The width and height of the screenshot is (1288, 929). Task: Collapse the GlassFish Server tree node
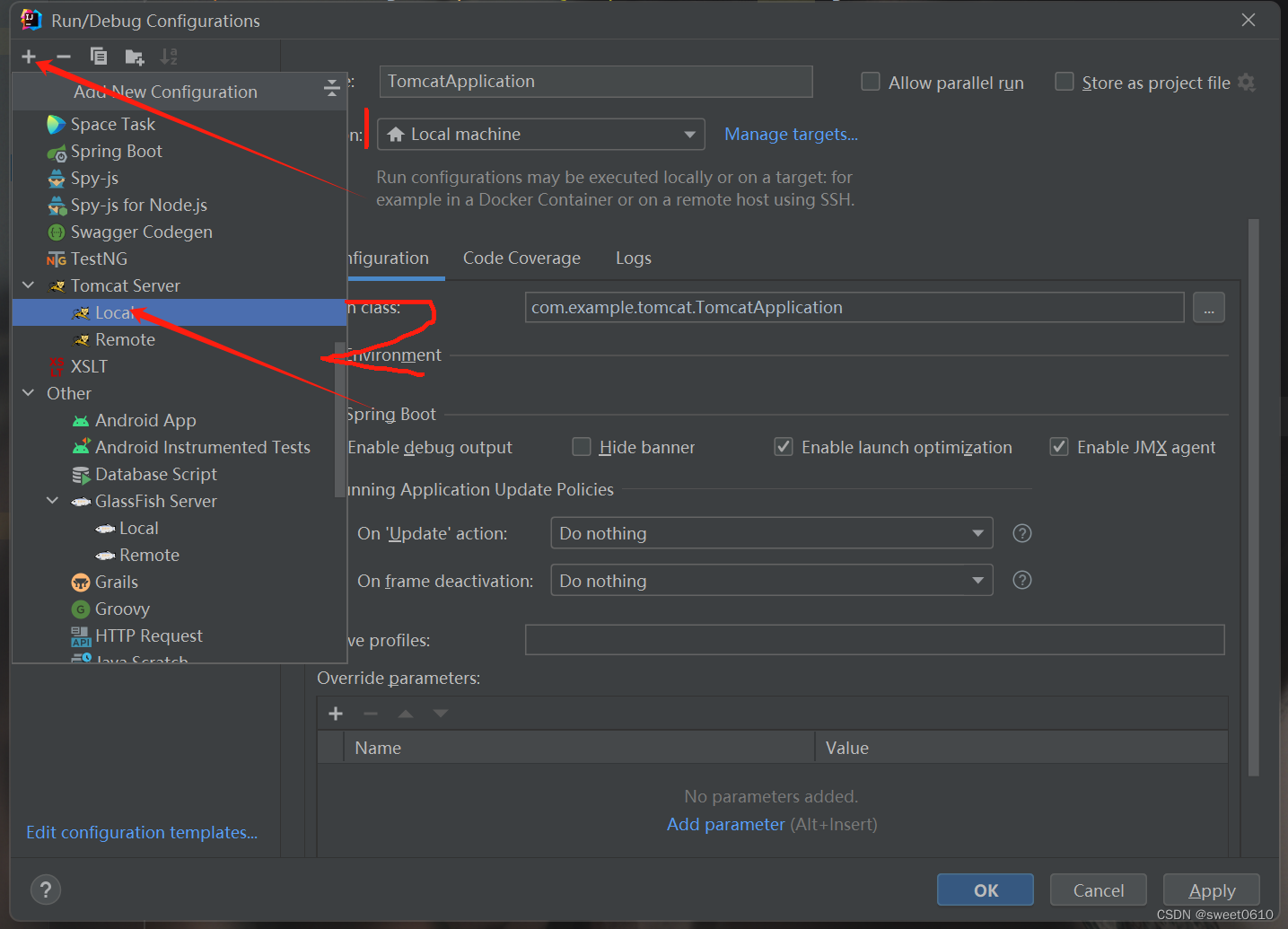[53, 501]
